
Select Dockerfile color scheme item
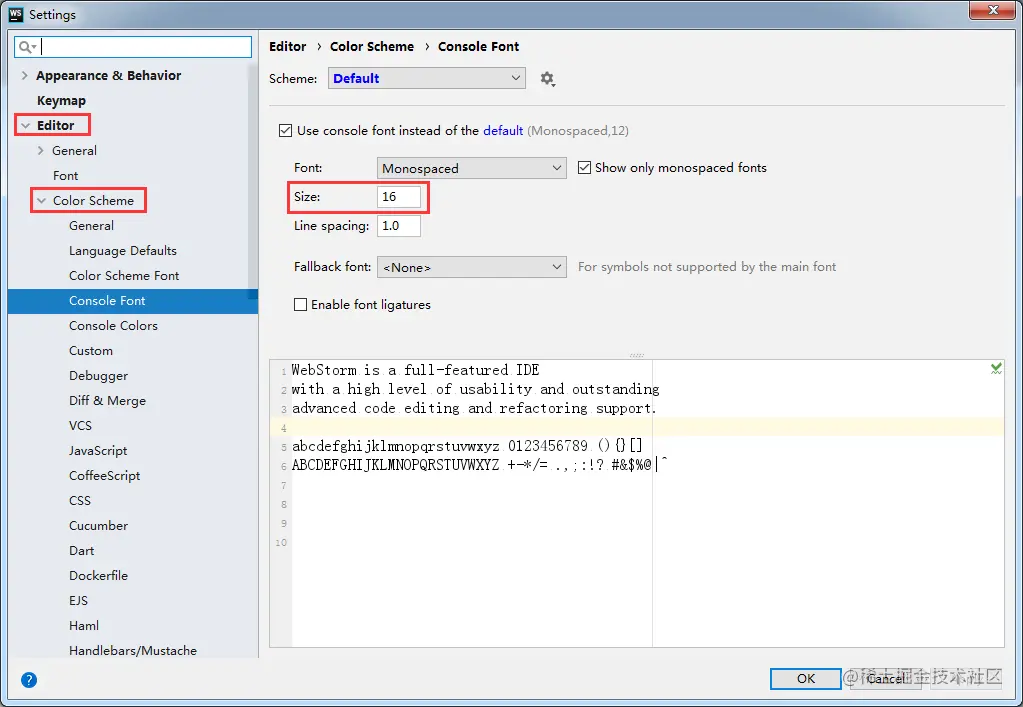99,576
